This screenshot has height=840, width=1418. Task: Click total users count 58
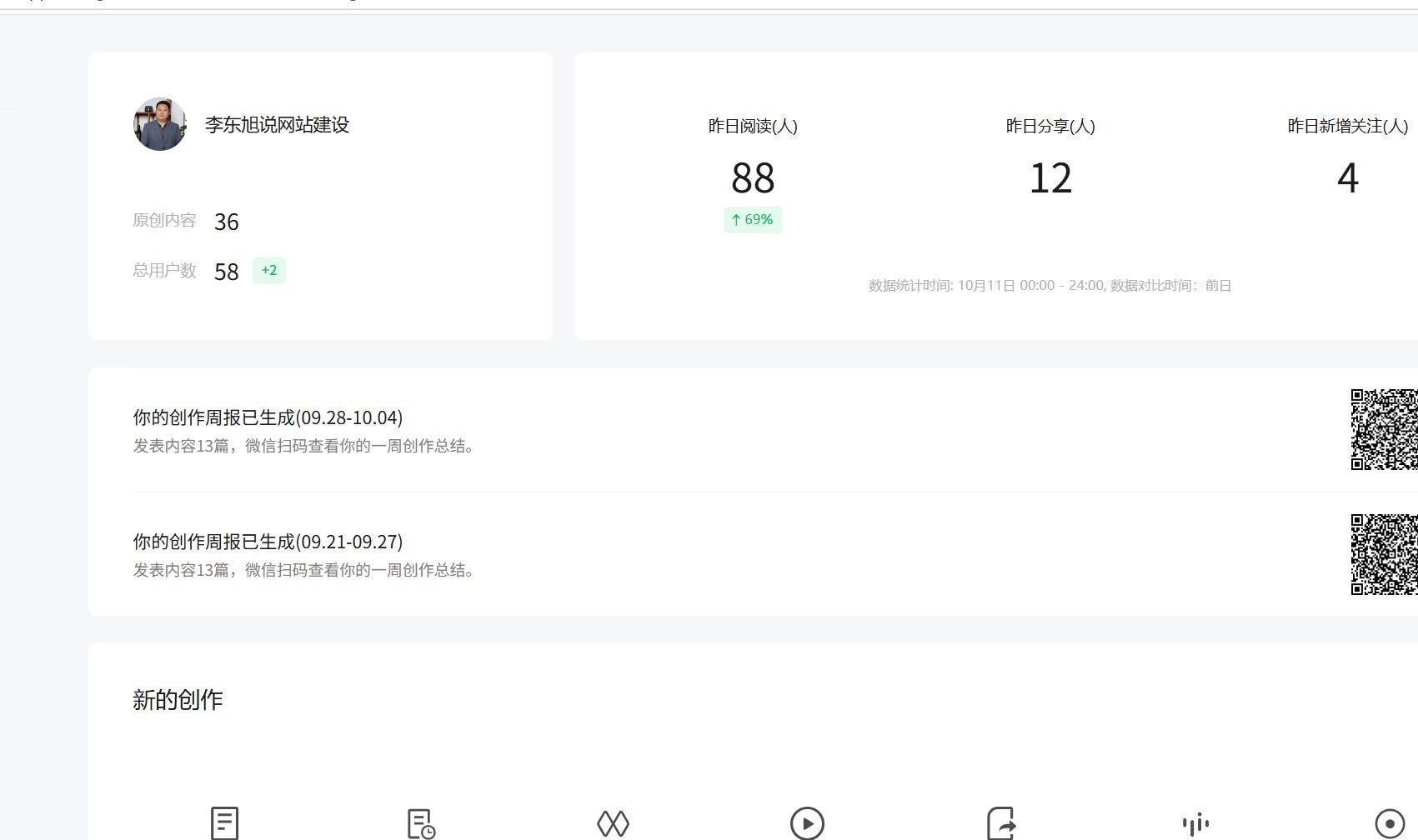pos(227,272)
